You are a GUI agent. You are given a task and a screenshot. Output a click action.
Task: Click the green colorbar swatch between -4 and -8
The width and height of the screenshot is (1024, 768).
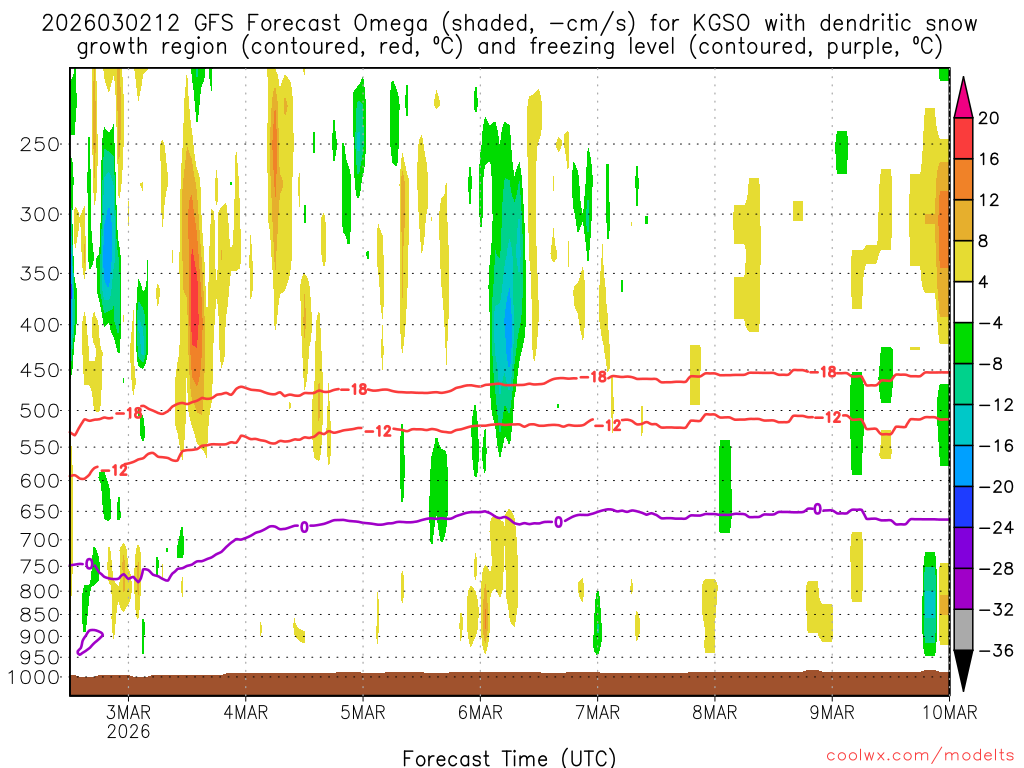[963, 344]
